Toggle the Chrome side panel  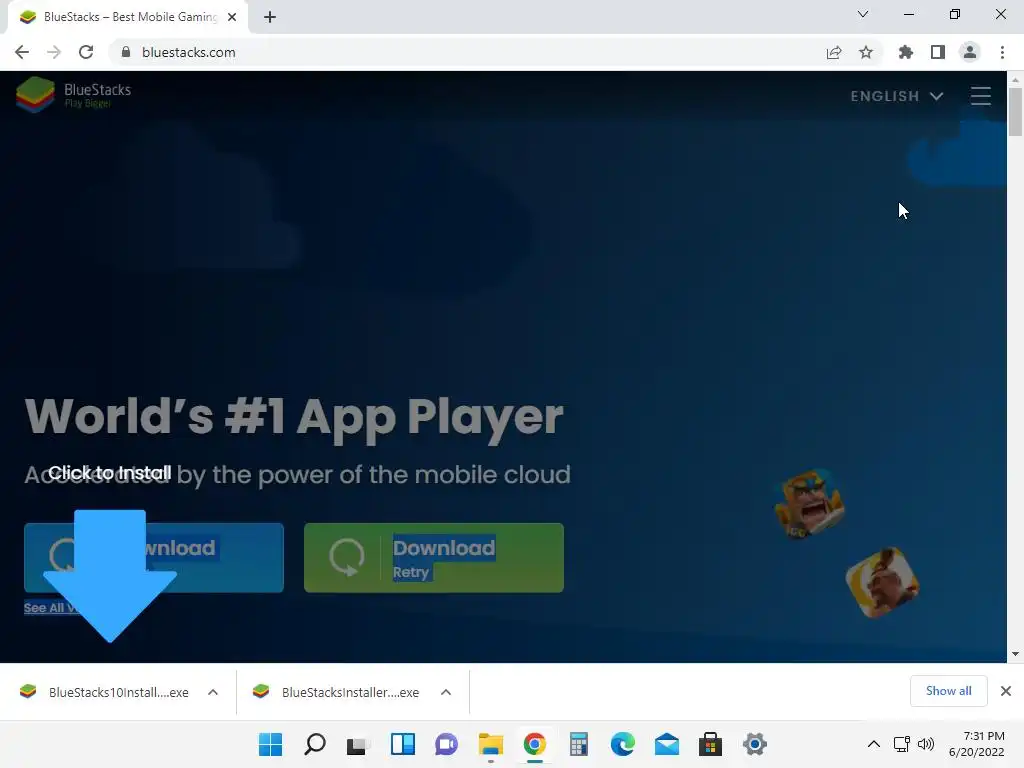click(938, 52)
